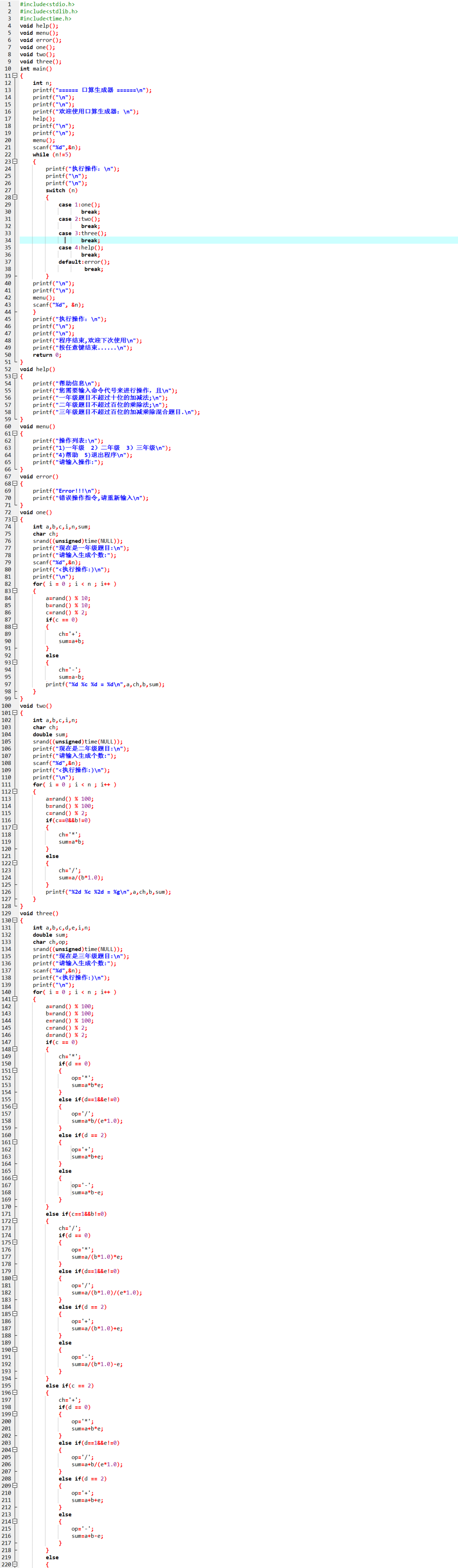Image resolution: width=458 pixels, height=1568 pixels.
Task: Click the 'sum=a-b;' statement
Action: (71, 677)
